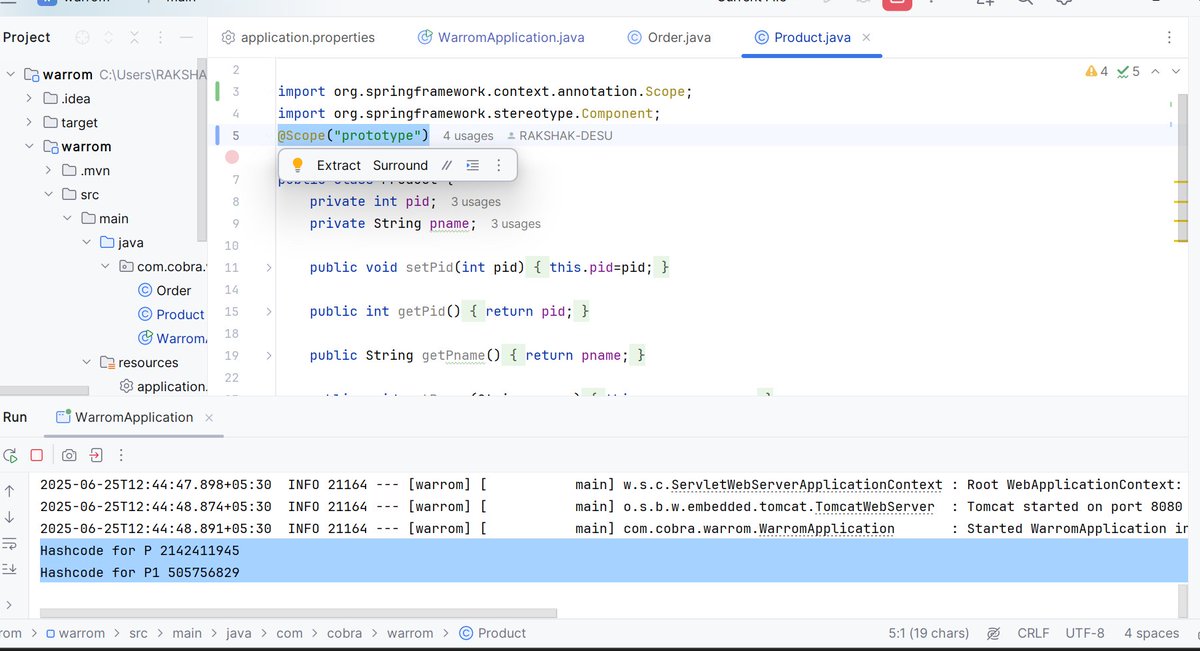Viewport: 1200px width, 651px height.
Task: Click the RAKSHAK-DESU author hint
Action: (x=559, y=135)
